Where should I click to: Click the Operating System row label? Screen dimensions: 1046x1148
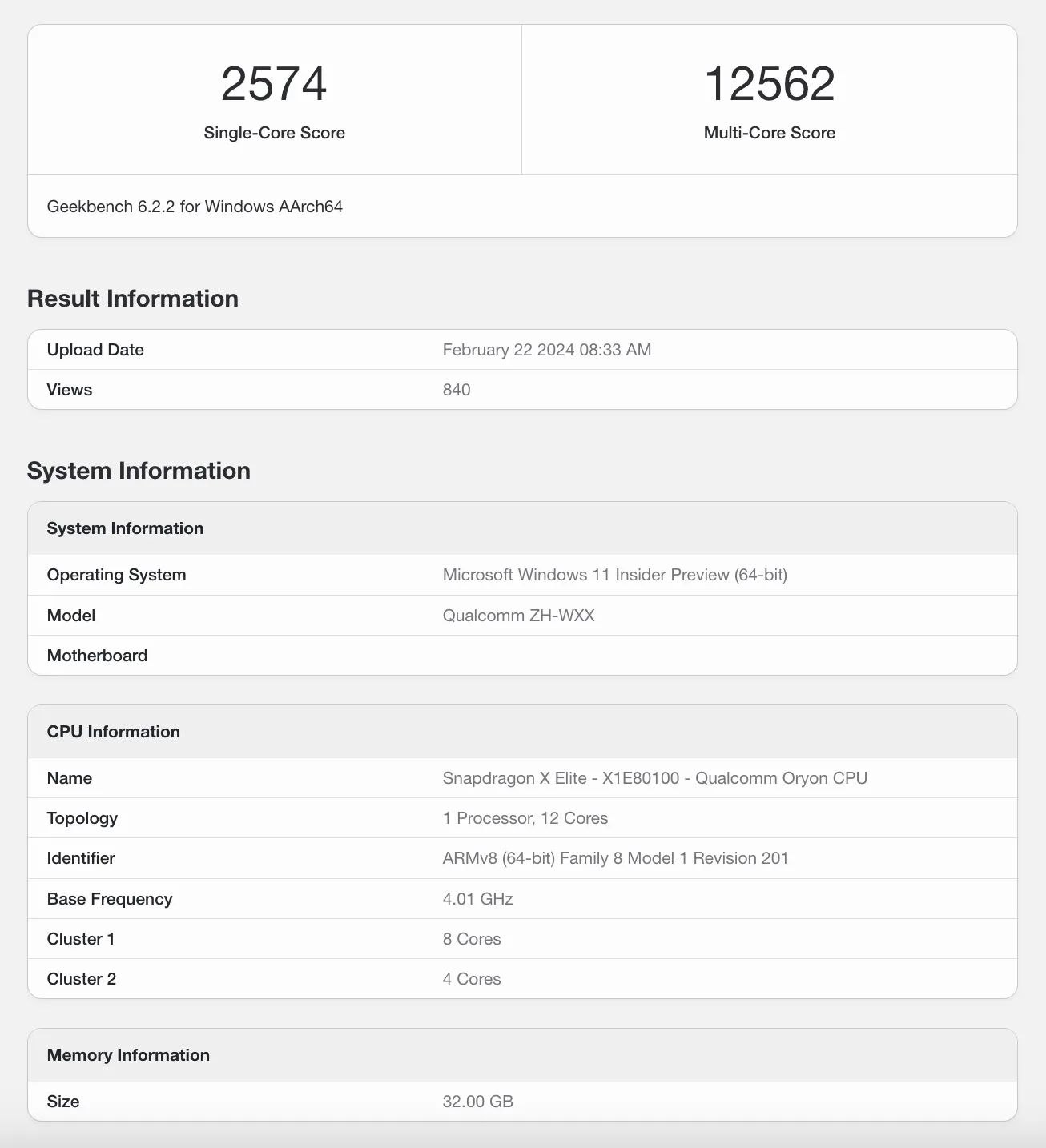click(x=116, y=575)
